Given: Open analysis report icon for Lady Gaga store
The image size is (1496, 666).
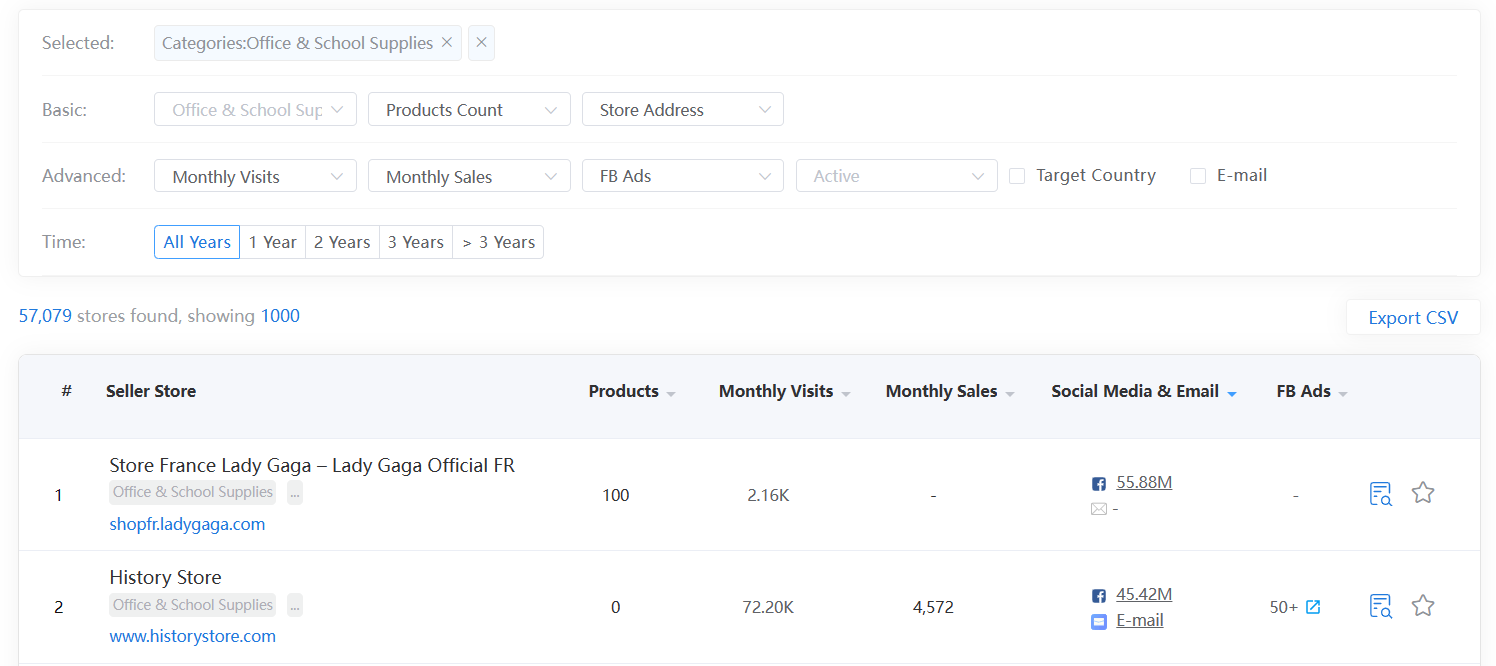Looking at the screenshot, I should click(x=1380, y=493).
